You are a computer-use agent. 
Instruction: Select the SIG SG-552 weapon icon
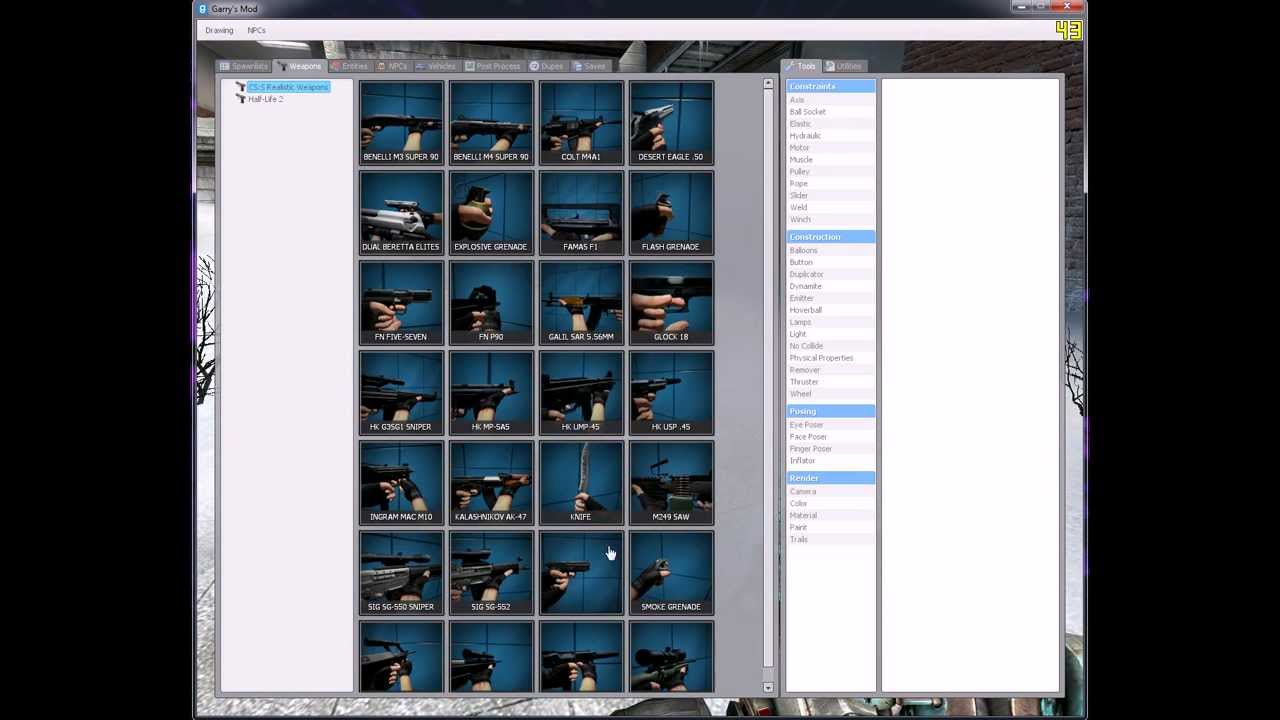[491, 572]
